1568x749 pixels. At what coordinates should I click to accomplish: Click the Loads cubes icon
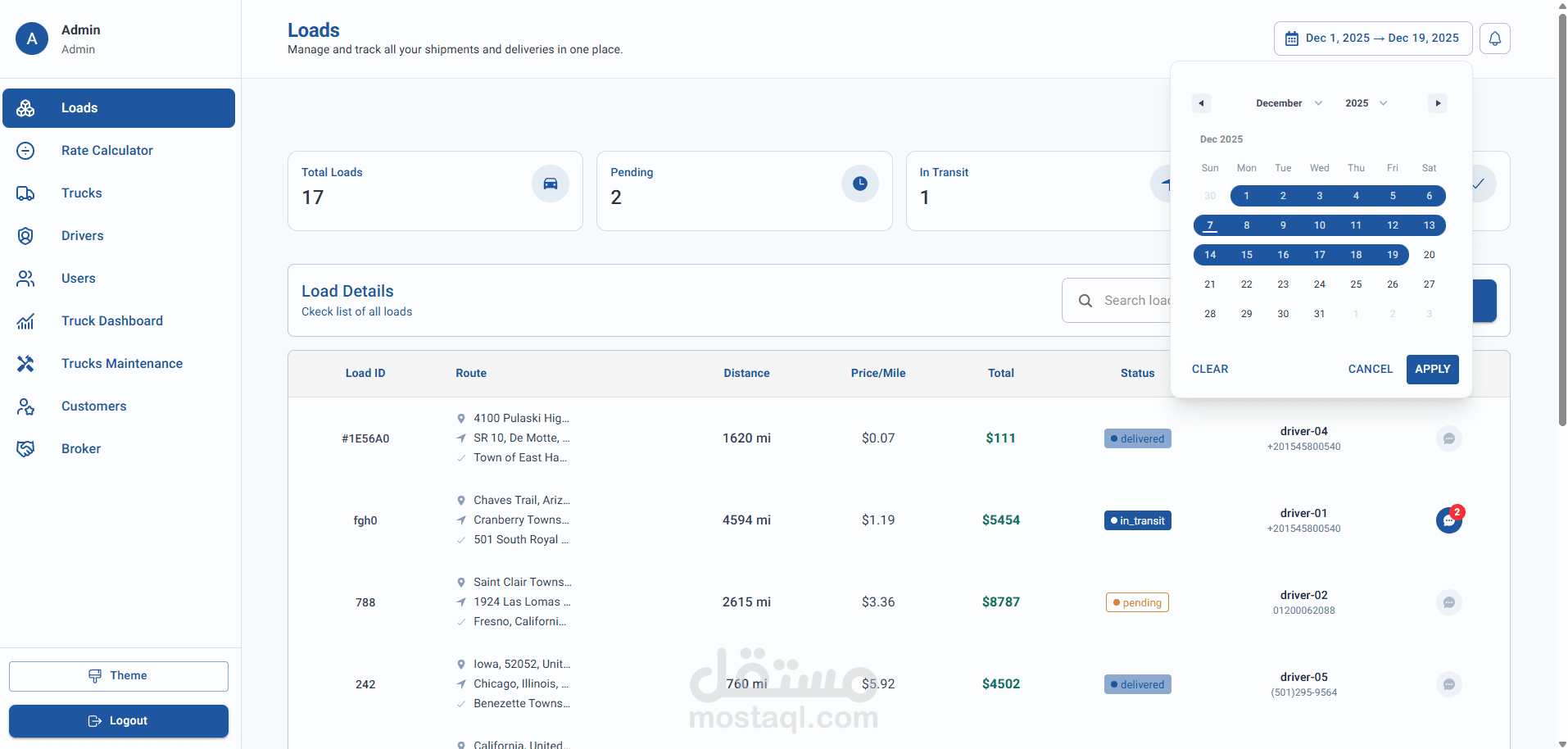click(x=25, y=108)
